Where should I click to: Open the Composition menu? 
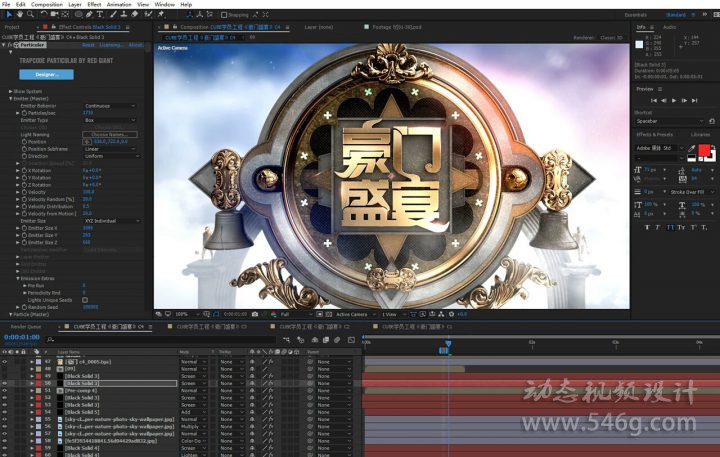pyautogui.click(x=46, y=4)
